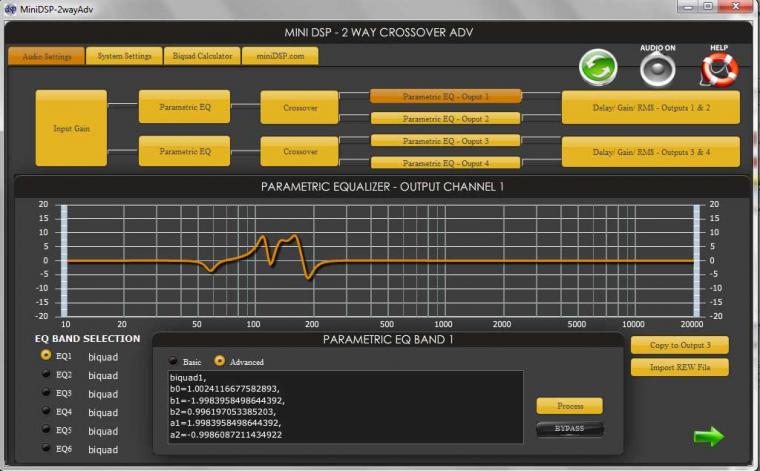Open the lower Parametric EQ input block
Image resolution: width=760 pixels, height=471 pixels.
pos(185,151)
